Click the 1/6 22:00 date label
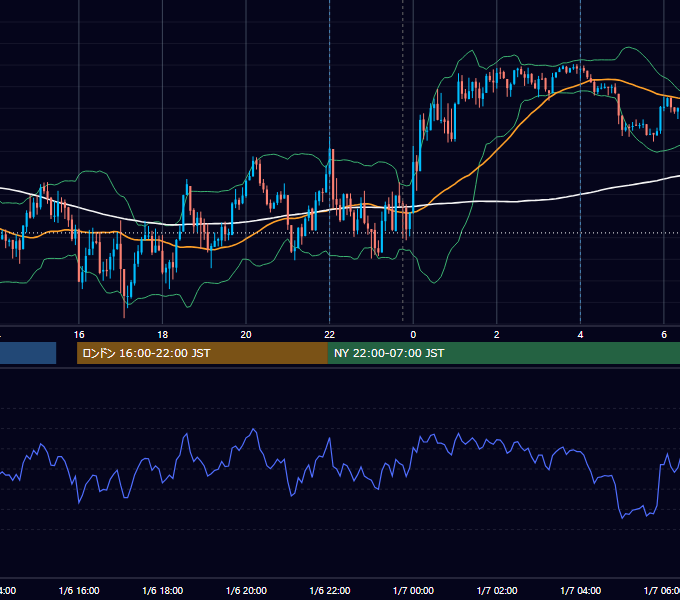 tap(330, 590)
